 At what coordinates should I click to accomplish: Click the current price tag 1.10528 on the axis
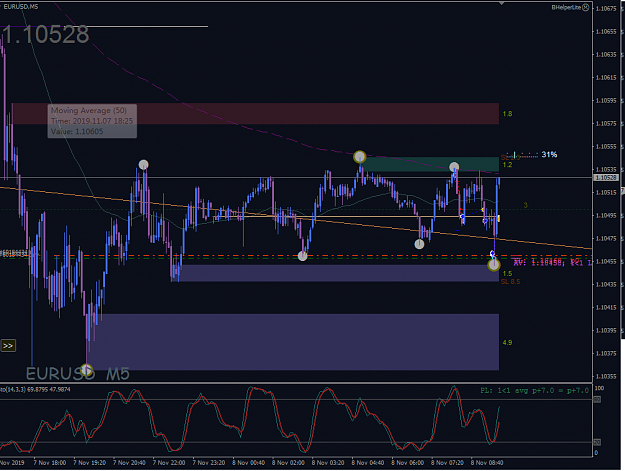pos(605,178)
